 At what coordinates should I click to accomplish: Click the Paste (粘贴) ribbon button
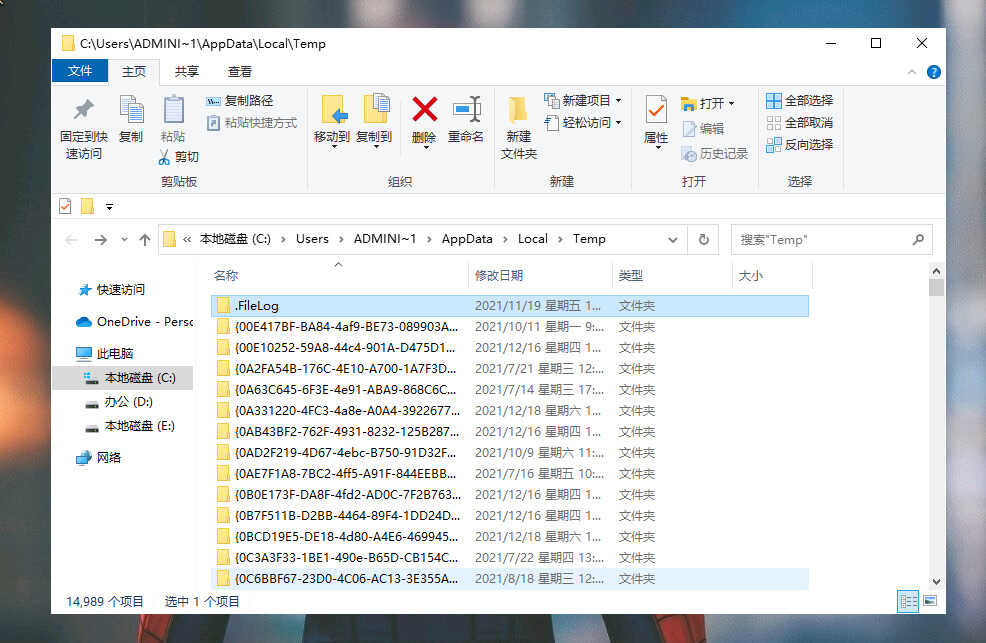(173, 119)
